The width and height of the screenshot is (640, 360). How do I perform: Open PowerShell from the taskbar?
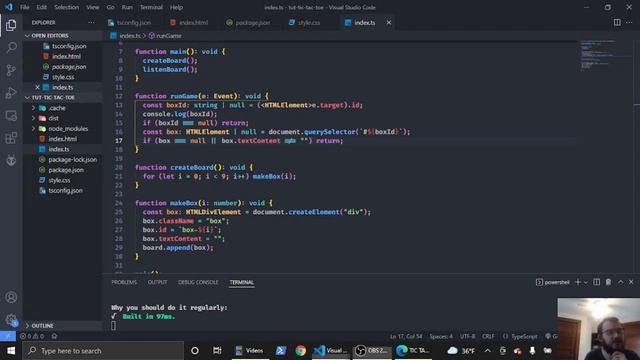280,351
